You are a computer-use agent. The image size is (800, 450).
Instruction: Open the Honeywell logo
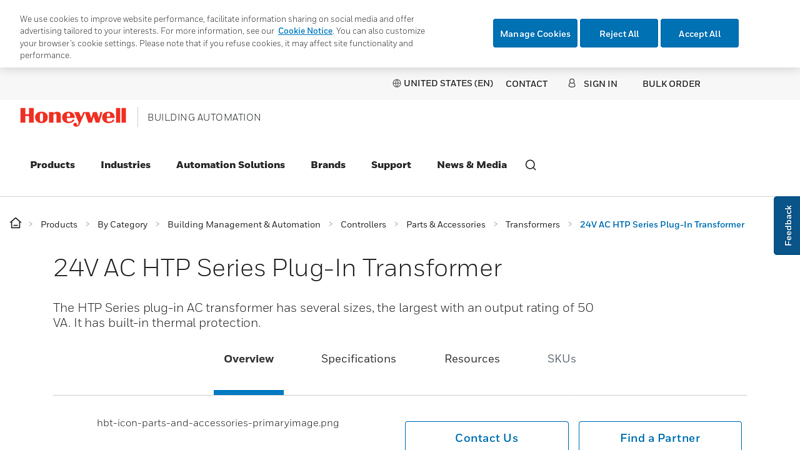tap(73, 117)
